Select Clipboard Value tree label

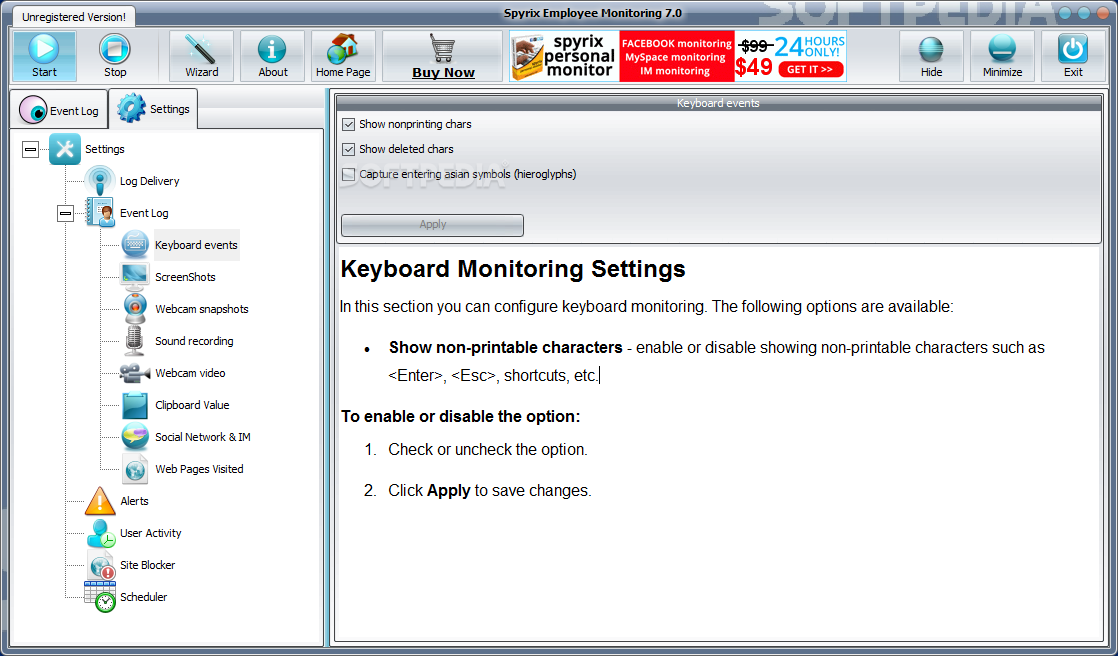[193, 405]
